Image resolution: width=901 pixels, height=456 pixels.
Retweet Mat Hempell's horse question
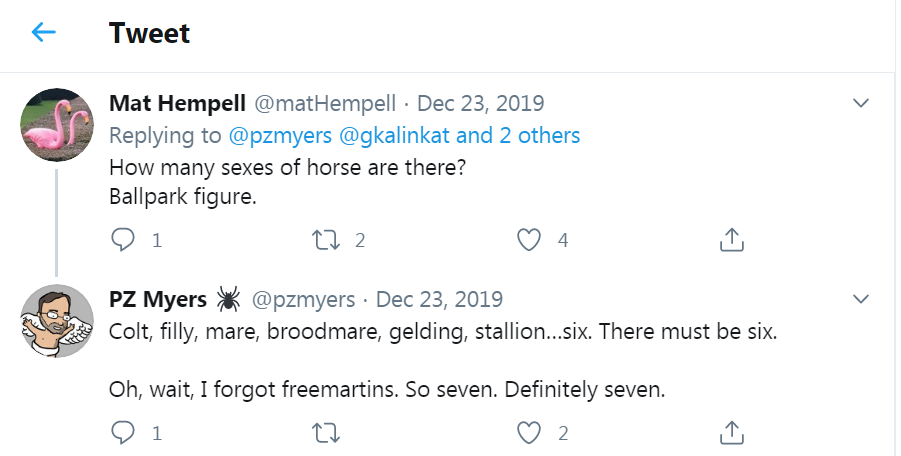click(x=325, y=240)
